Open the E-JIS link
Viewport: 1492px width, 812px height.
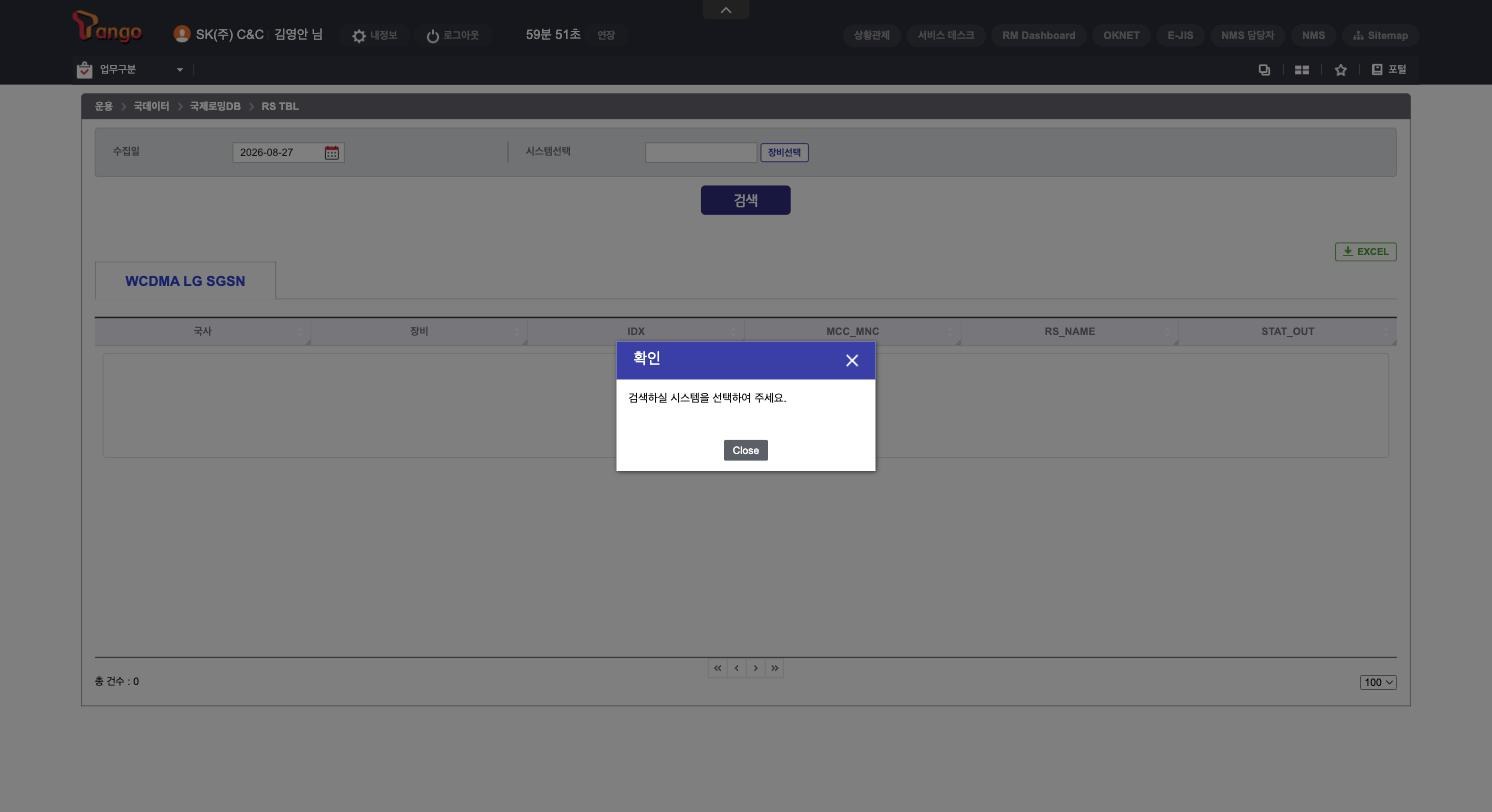coord(1180,35)
